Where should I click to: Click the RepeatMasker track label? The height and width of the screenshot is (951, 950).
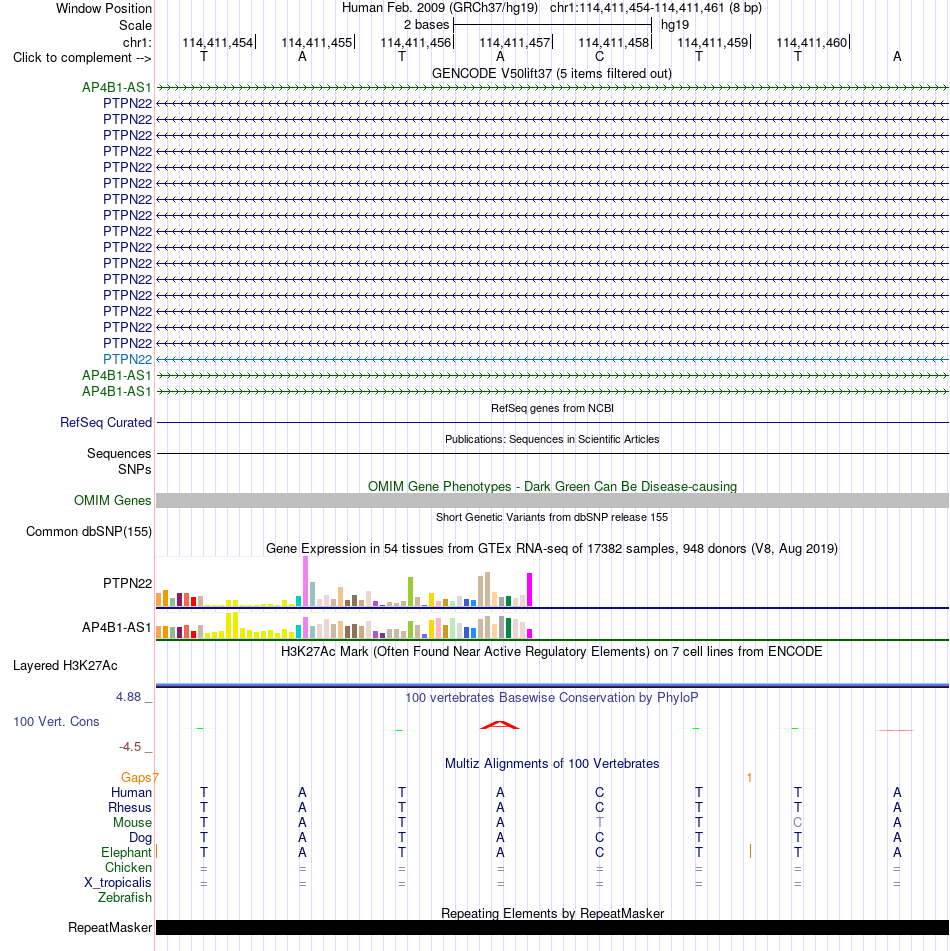tap(110, 927)
